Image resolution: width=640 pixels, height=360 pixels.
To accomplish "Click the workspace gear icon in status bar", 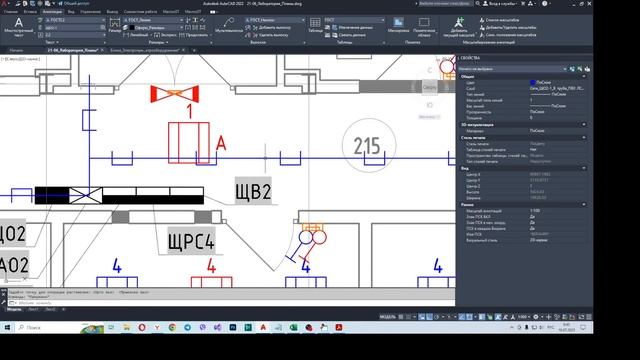I will [536, 317].
